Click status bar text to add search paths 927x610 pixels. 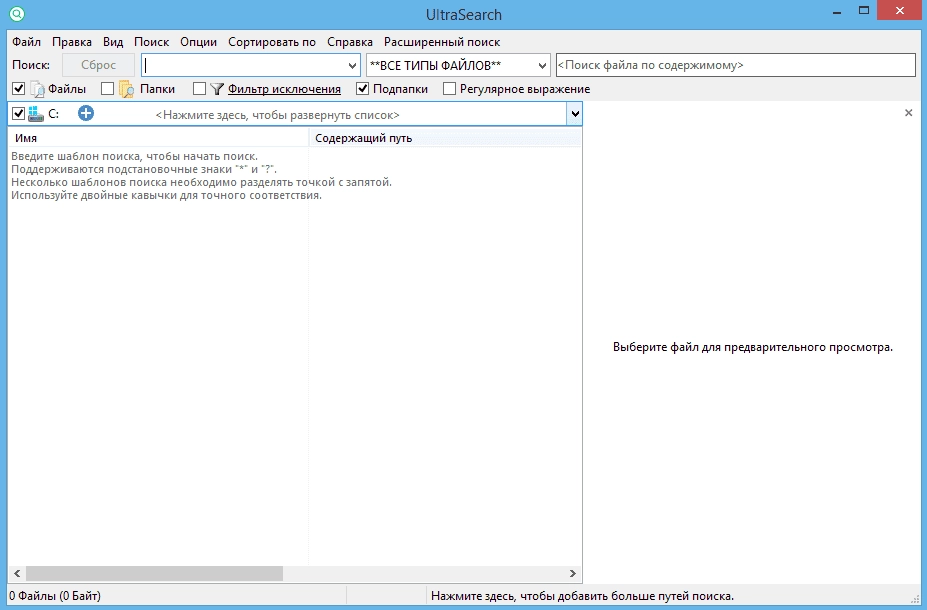[582, 596]
